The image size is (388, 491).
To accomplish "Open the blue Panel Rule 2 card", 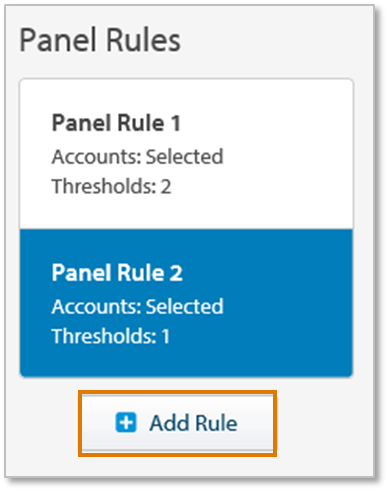I will (x=186, y=303).
